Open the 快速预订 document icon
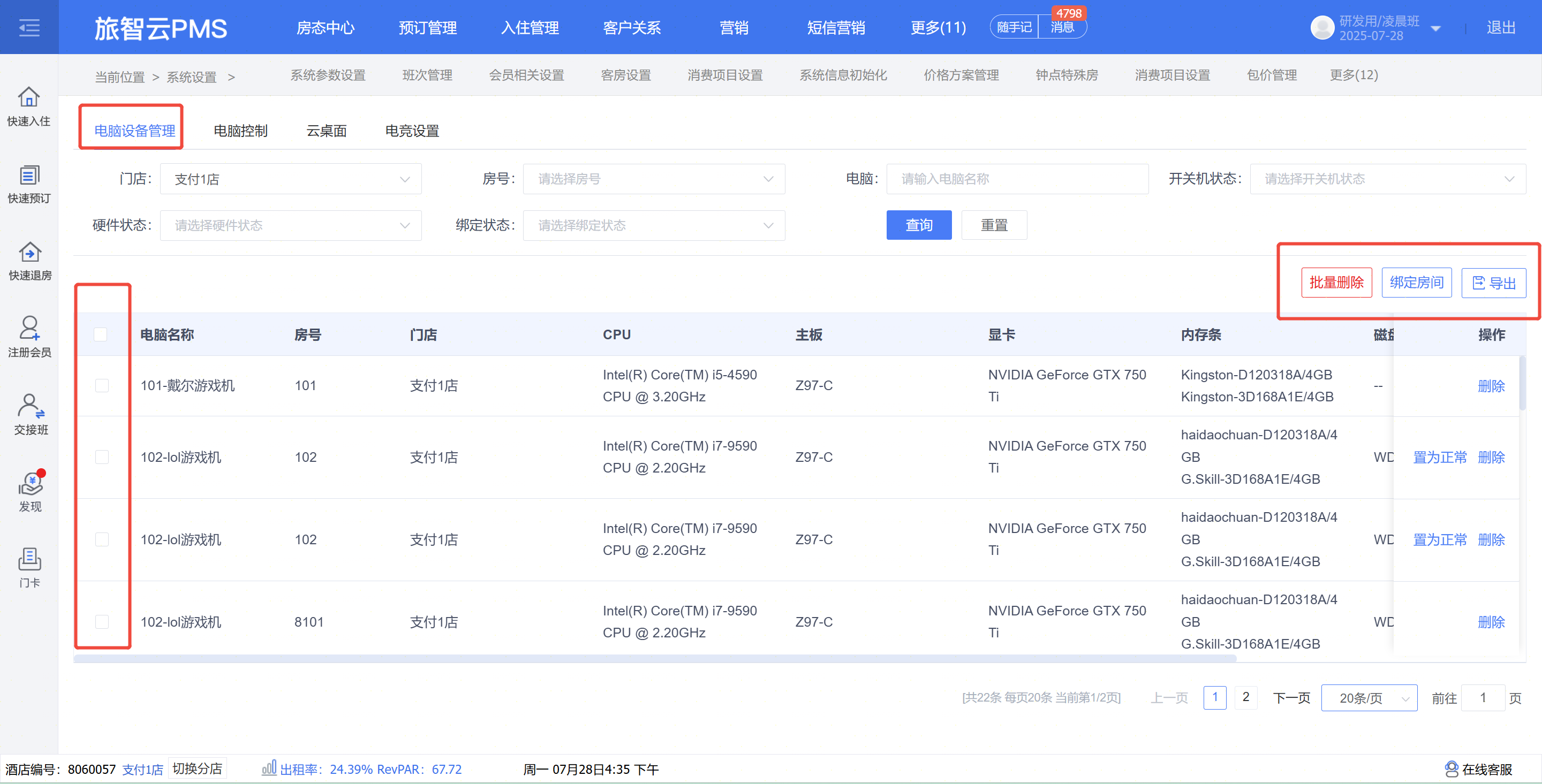The height and width of the screenshot is (784, 1542). pos(29,175)
